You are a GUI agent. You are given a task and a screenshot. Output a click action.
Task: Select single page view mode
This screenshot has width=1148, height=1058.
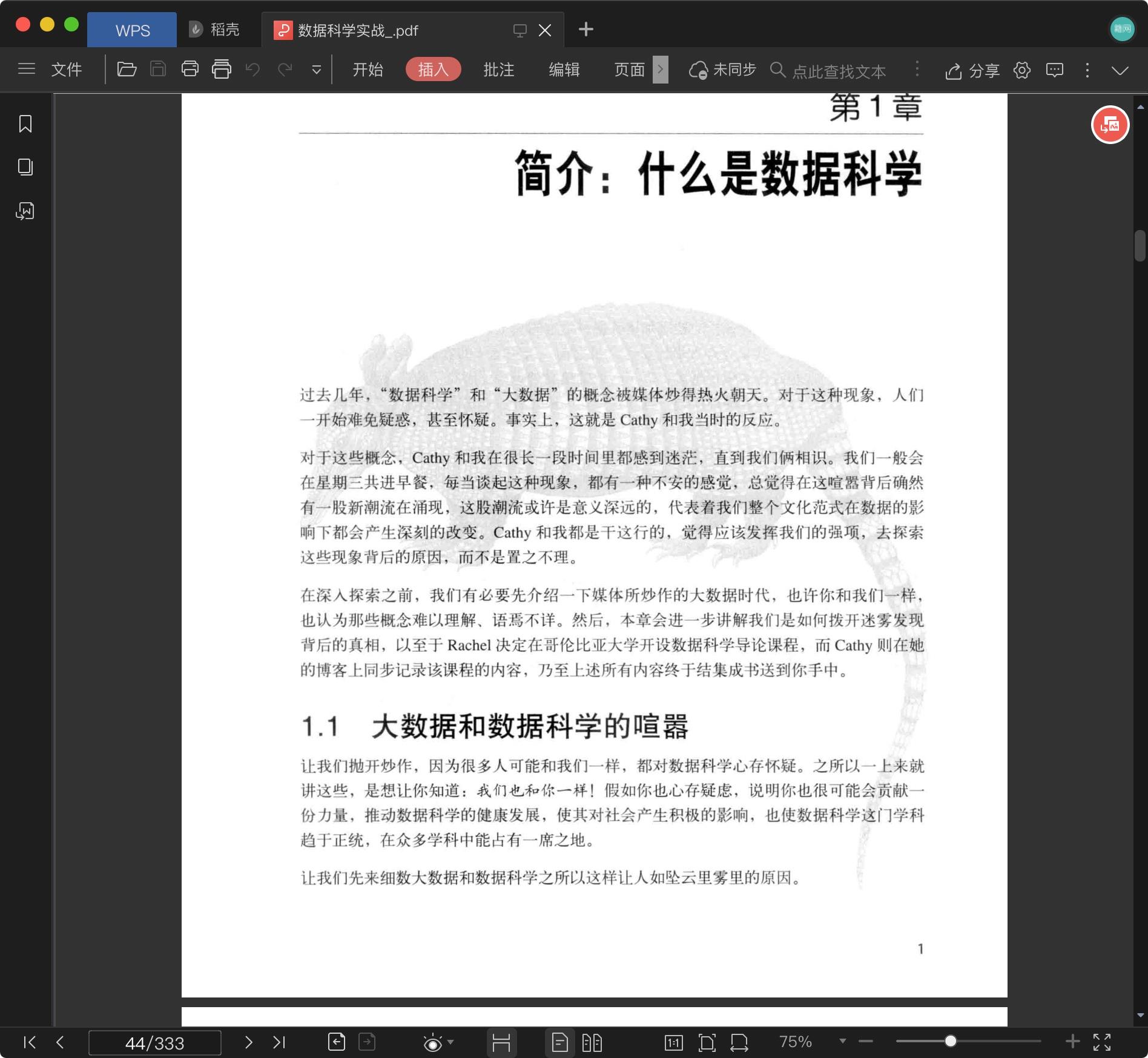(x=560, y=1042)
